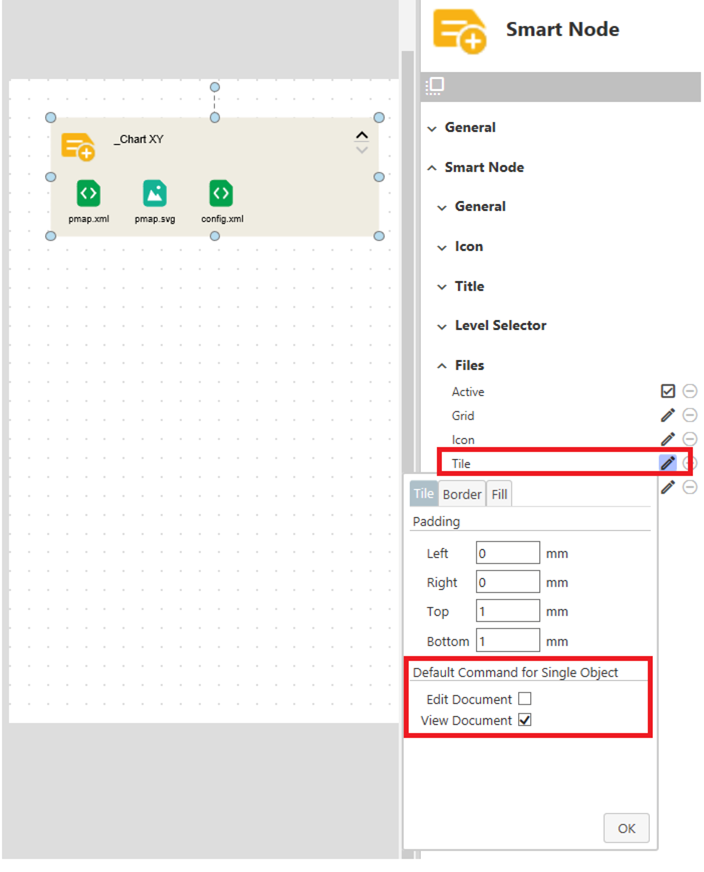The width and height of the screenshot is (704, 872).
Task: Click the pmap.xml file icon
Action: coord(88,193)
